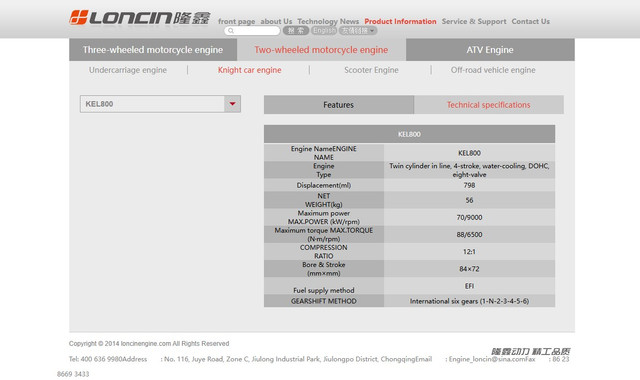Image resolution: width=640 pixels, height=380 pixels.
Task: Select ATV Engine tab
Action: pos(490,50)
